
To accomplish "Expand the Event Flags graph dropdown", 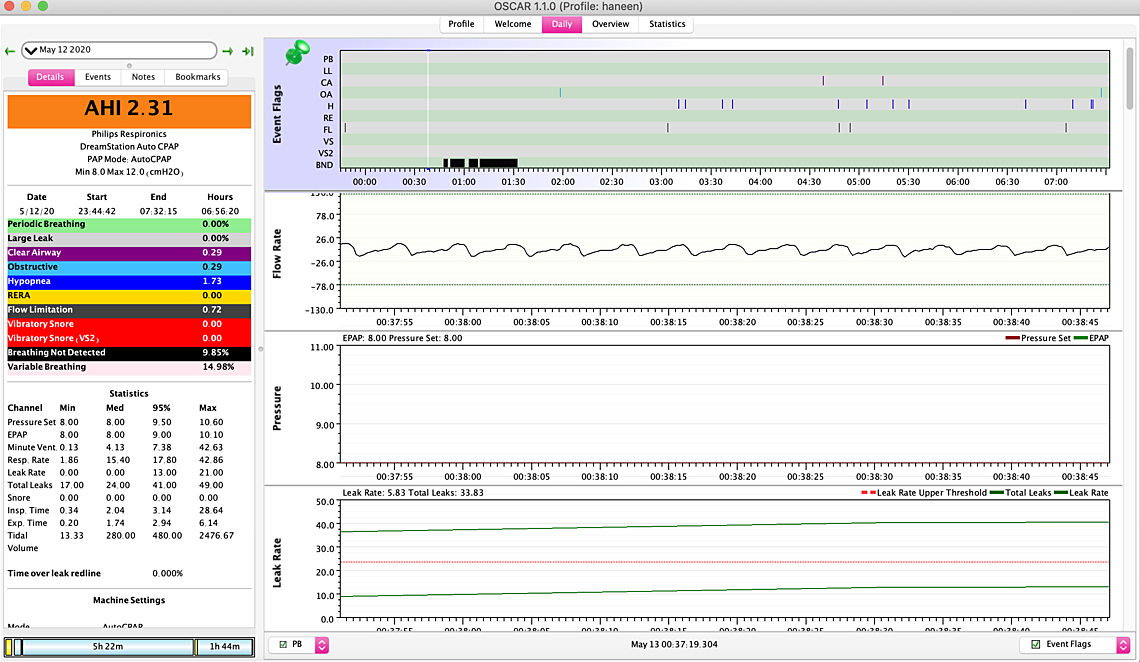I will 1123,645.
